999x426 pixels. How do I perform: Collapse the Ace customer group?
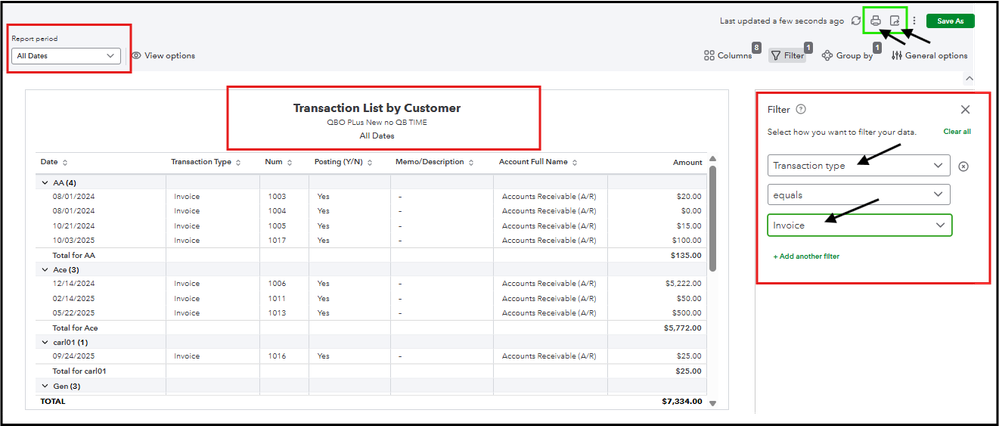(44, 269)
